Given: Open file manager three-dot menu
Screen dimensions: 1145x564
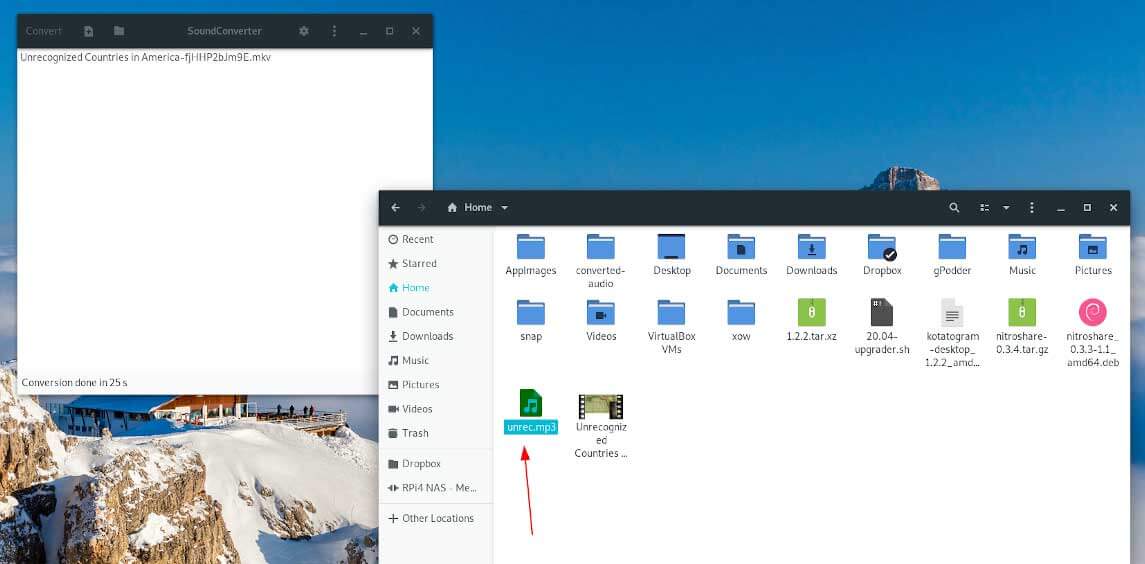Looking at the screenshot, I should tap(1031, 207).
